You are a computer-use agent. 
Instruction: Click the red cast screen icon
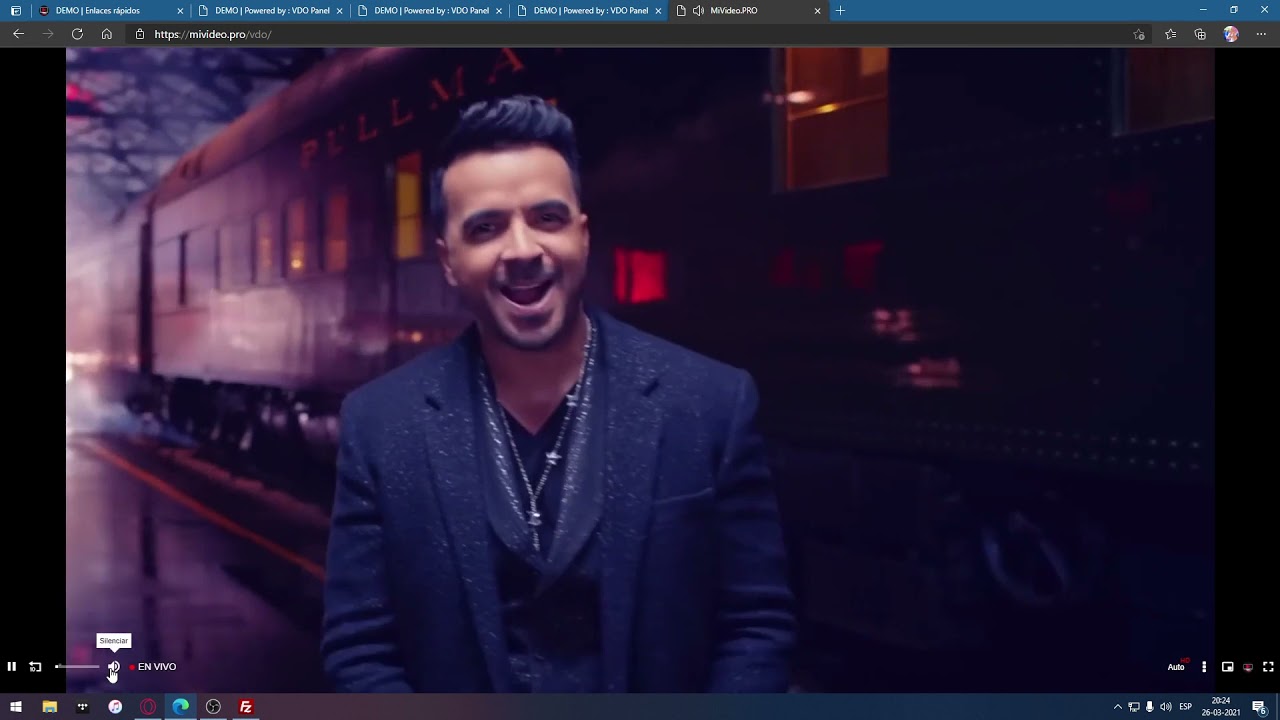tap(1248, 667)
